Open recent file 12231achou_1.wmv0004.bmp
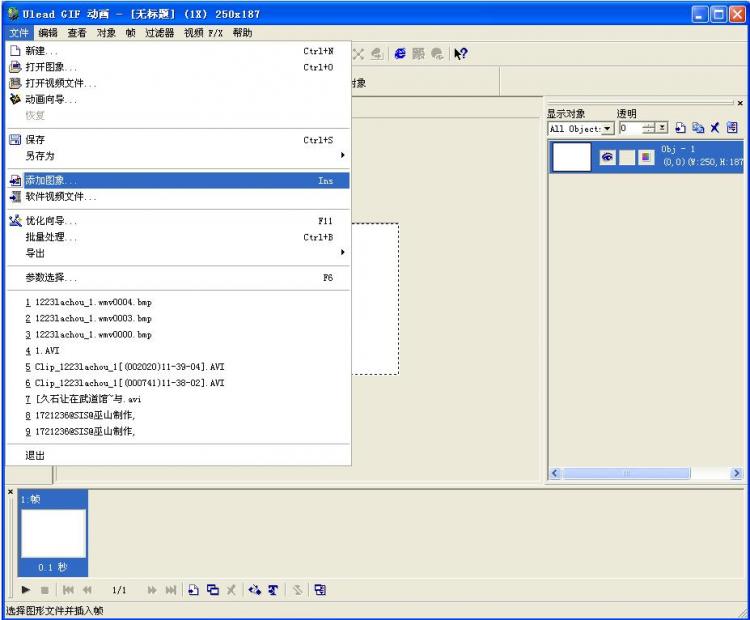 coord(178,302)
